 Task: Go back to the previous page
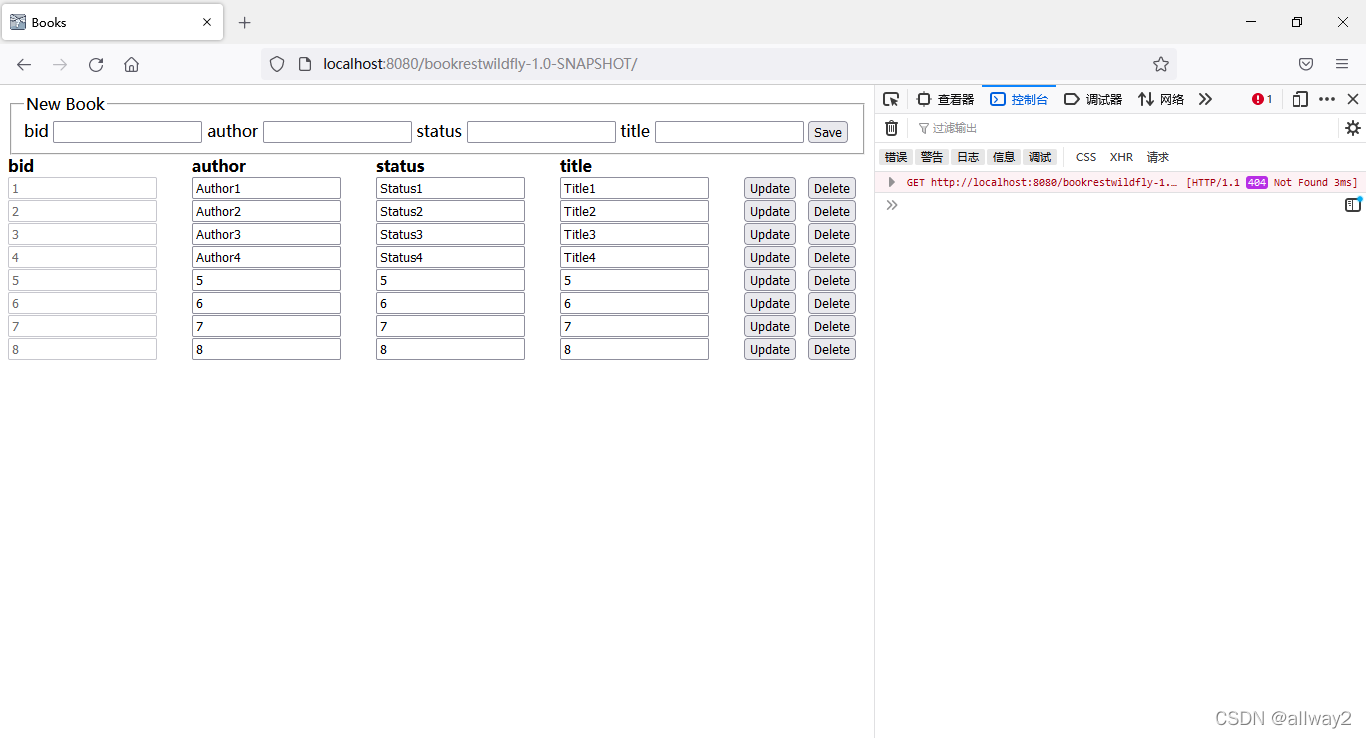click(24, 64)
